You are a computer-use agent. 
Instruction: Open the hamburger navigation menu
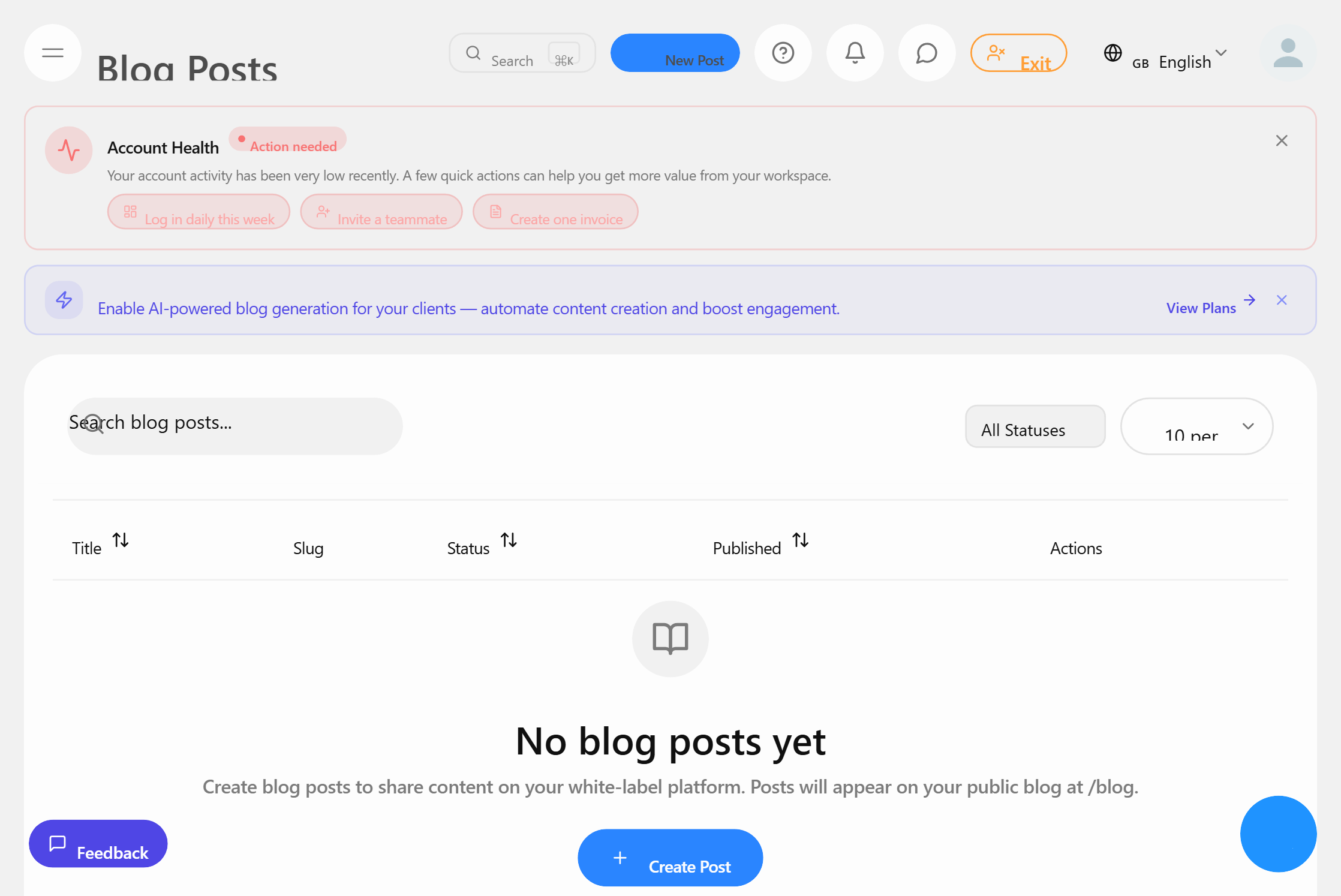pyautogui.click(x=52, y=53)
